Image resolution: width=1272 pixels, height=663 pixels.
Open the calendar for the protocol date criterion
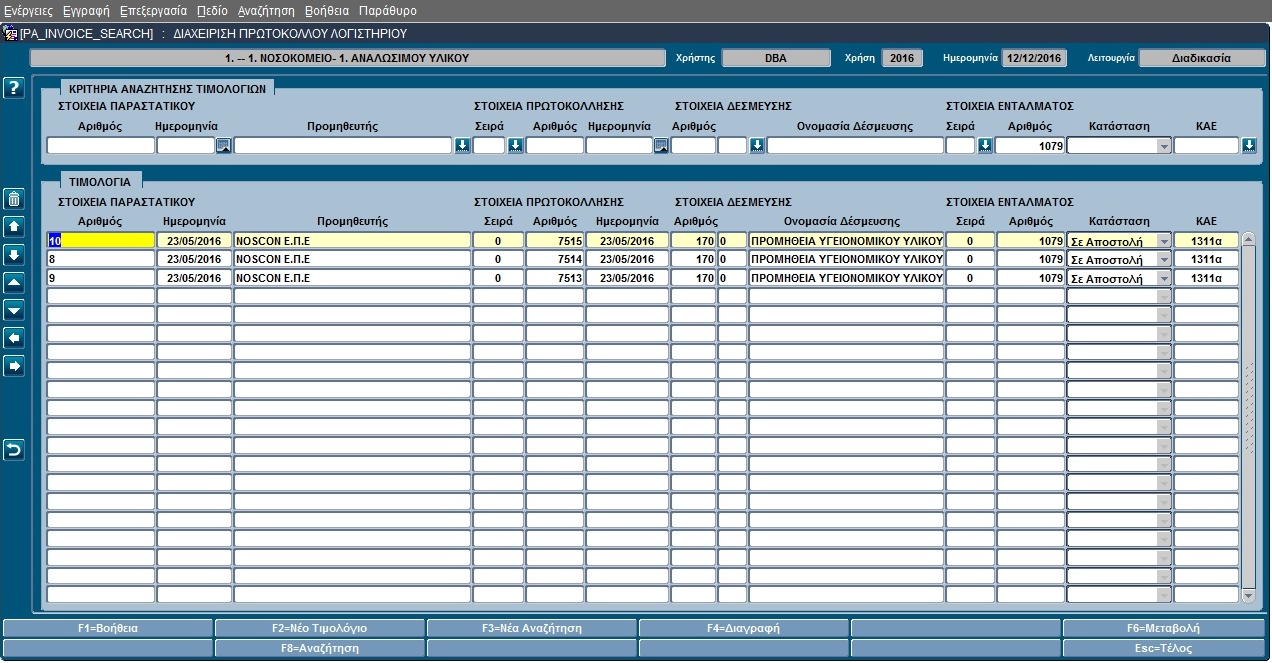[661, 146]
